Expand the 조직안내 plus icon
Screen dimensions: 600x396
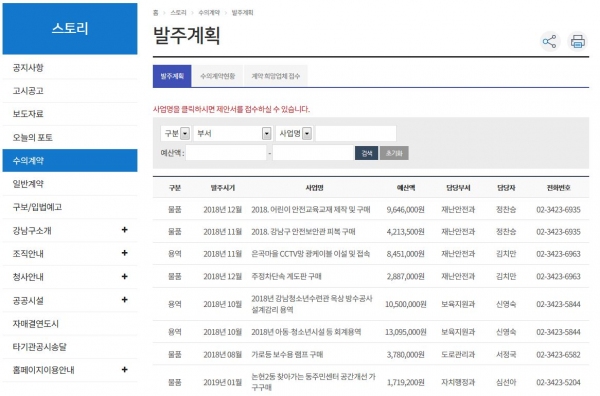124,253
